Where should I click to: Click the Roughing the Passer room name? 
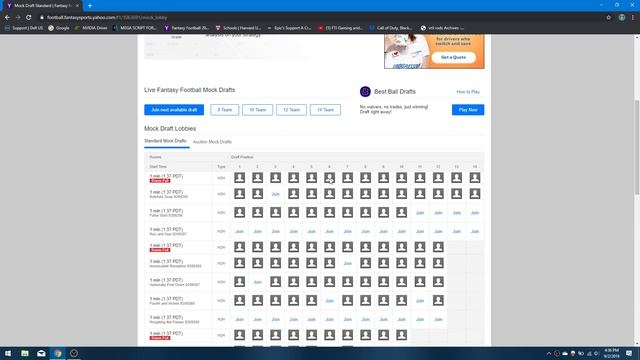(174, 322)
